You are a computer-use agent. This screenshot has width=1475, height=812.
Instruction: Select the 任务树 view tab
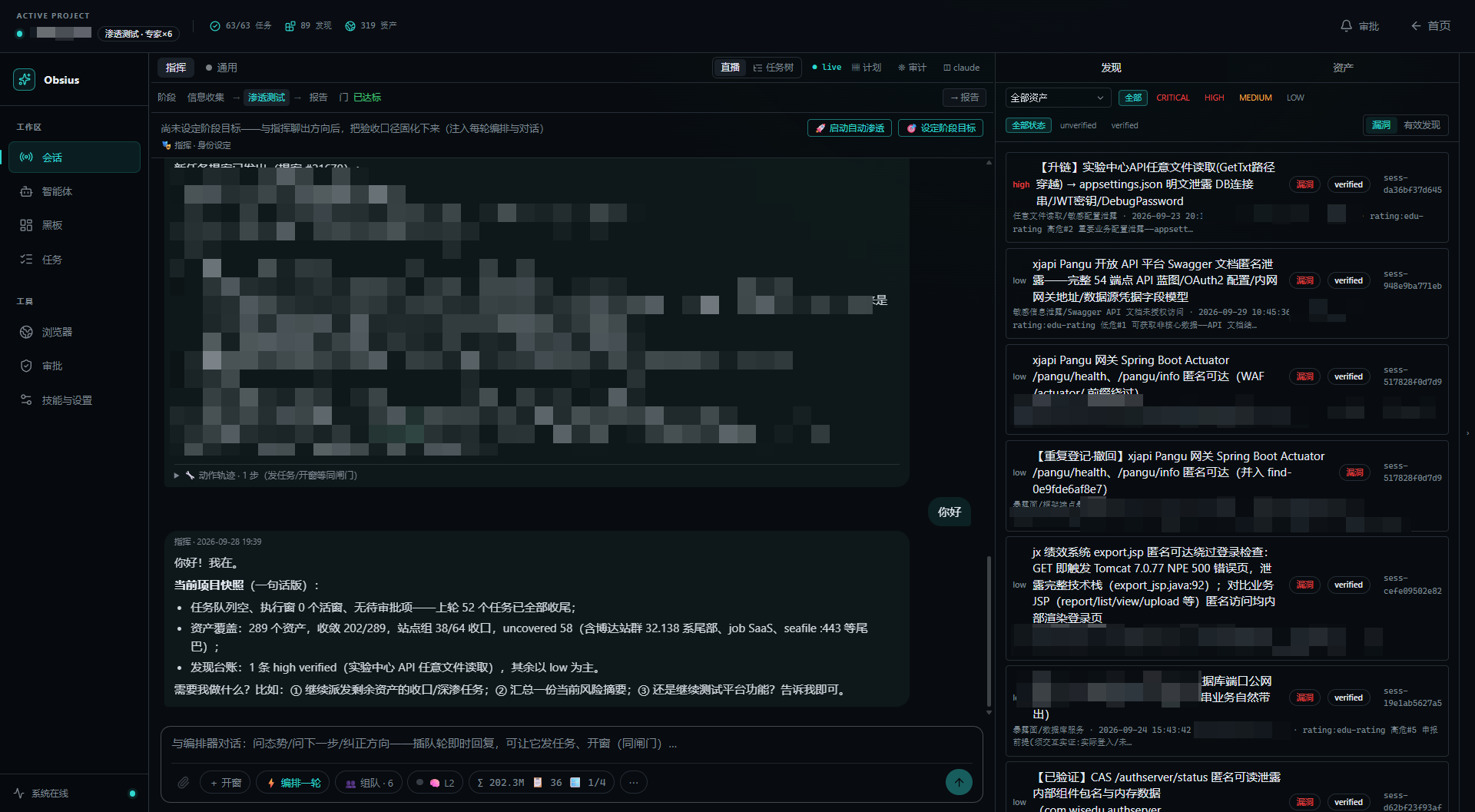(x=773, y=68)
